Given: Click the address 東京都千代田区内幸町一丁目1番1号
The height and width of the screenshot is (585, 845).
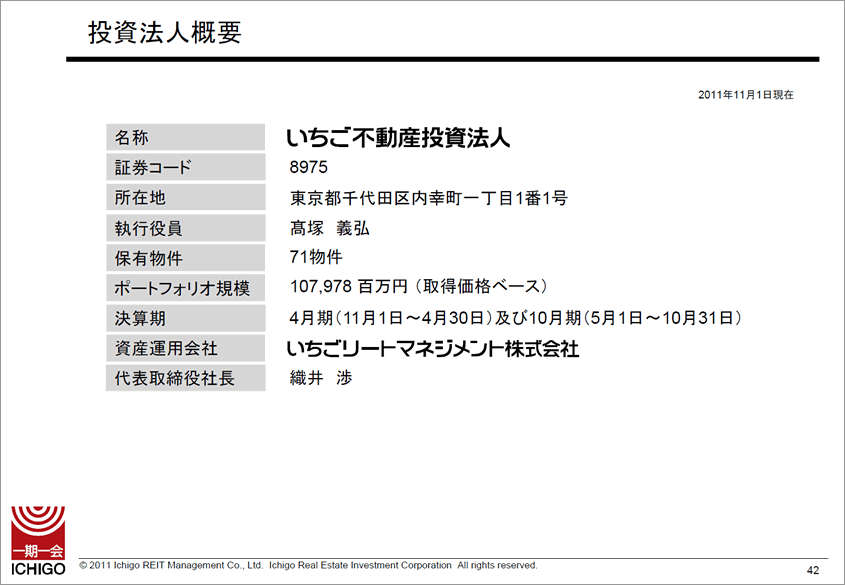Looking at the screenshot, I should click(x=429, y=198).
